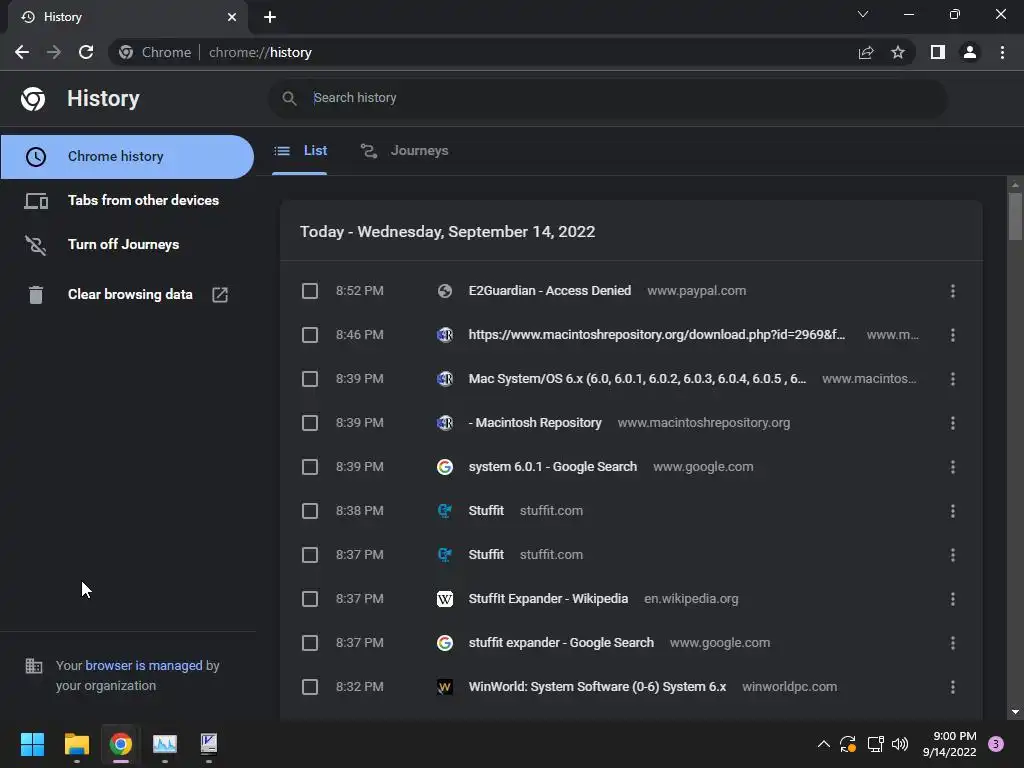Check the system 6.0.1 Google Search entry
1024x768 pixels.
tap(310, 467)
